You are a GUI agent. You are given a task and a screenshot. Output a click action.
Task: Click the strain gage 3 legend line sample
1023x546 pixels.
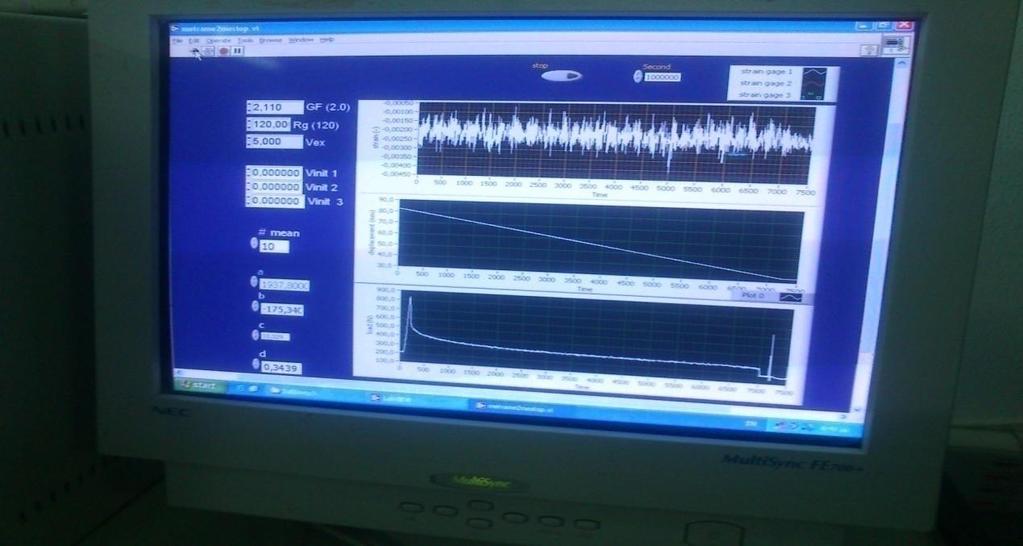pyautogui.click(x=814, y=96)
